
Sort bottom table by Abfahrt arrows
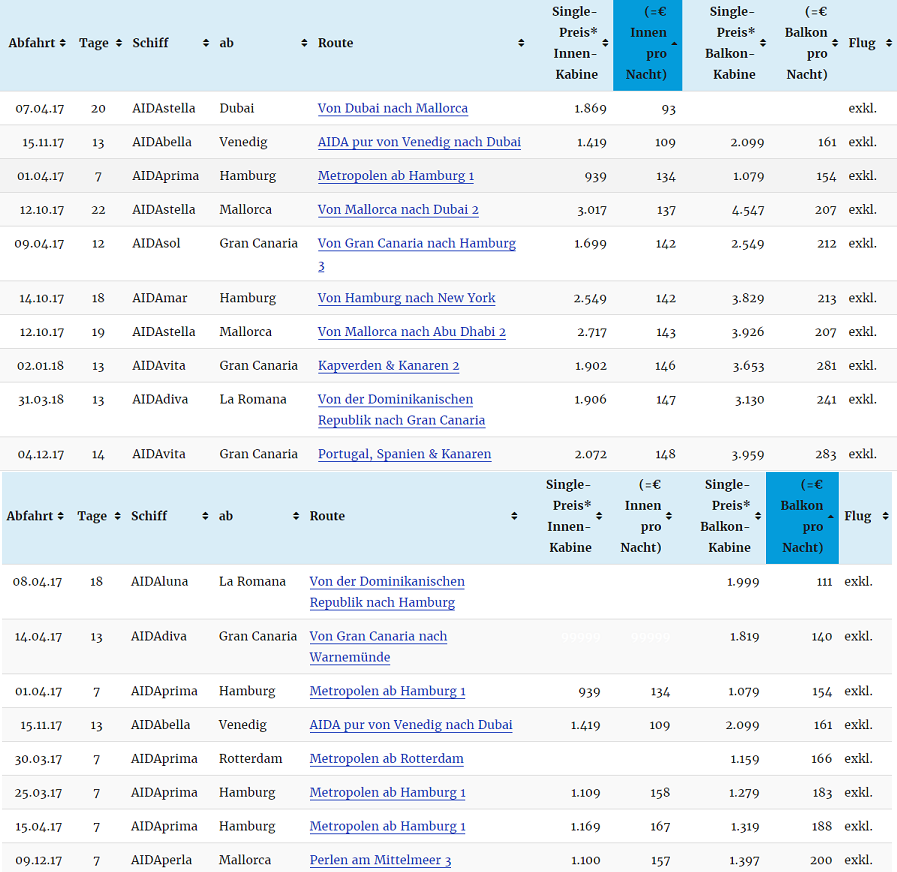click(x=60, y=516)
